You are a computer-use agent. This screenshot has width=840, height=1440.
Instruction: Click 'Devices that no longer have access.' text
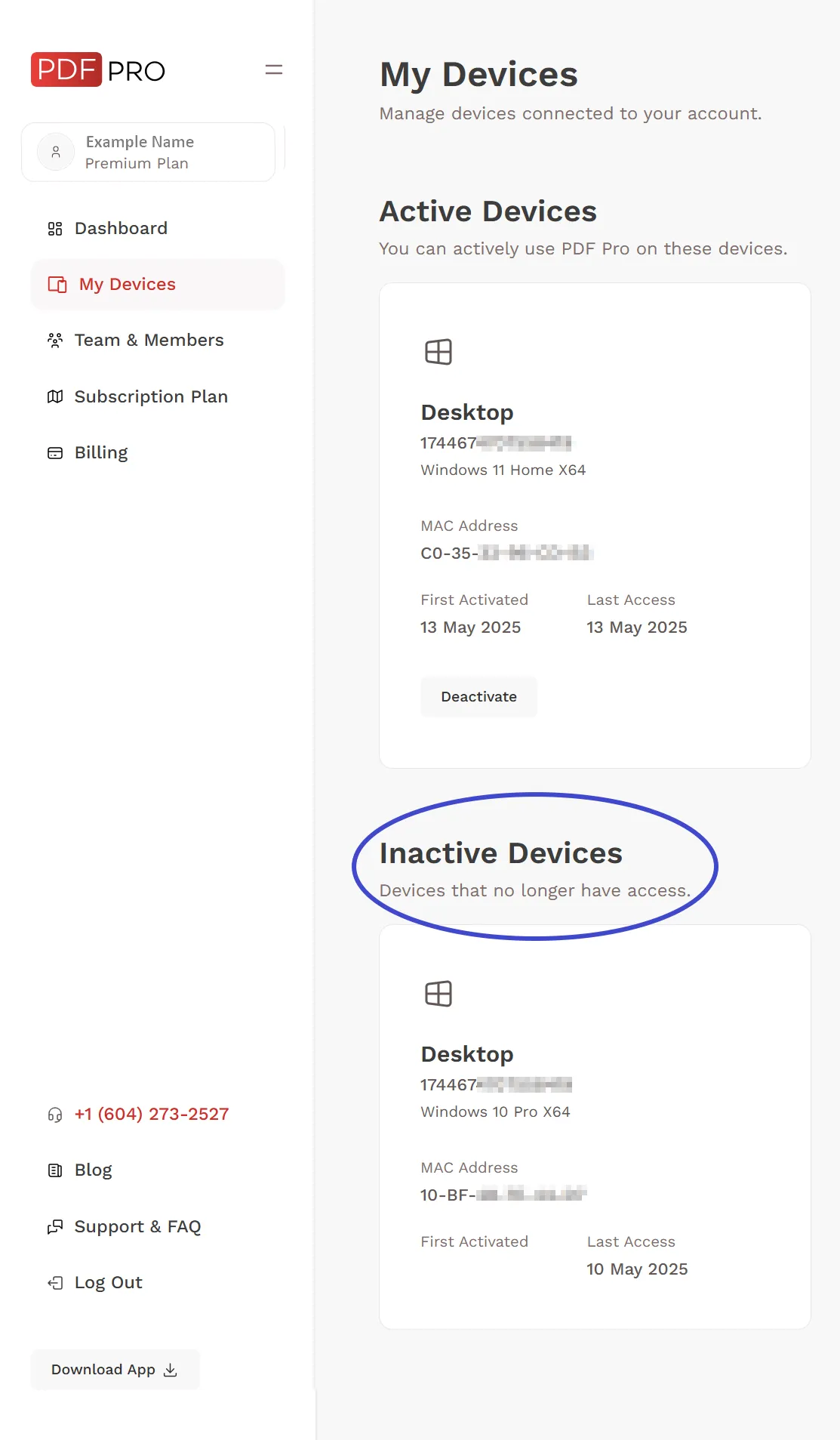click(x=535, y=891)
